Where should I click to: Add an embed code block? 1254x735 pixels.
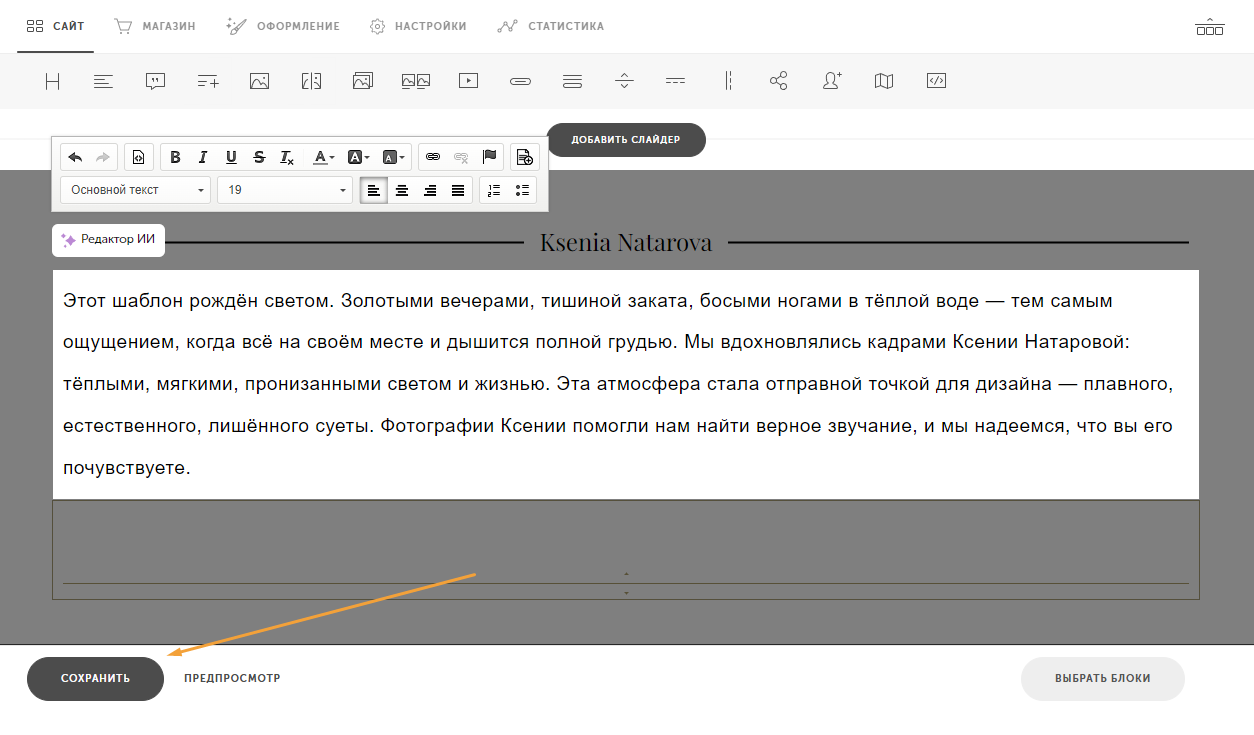[936, 81]
